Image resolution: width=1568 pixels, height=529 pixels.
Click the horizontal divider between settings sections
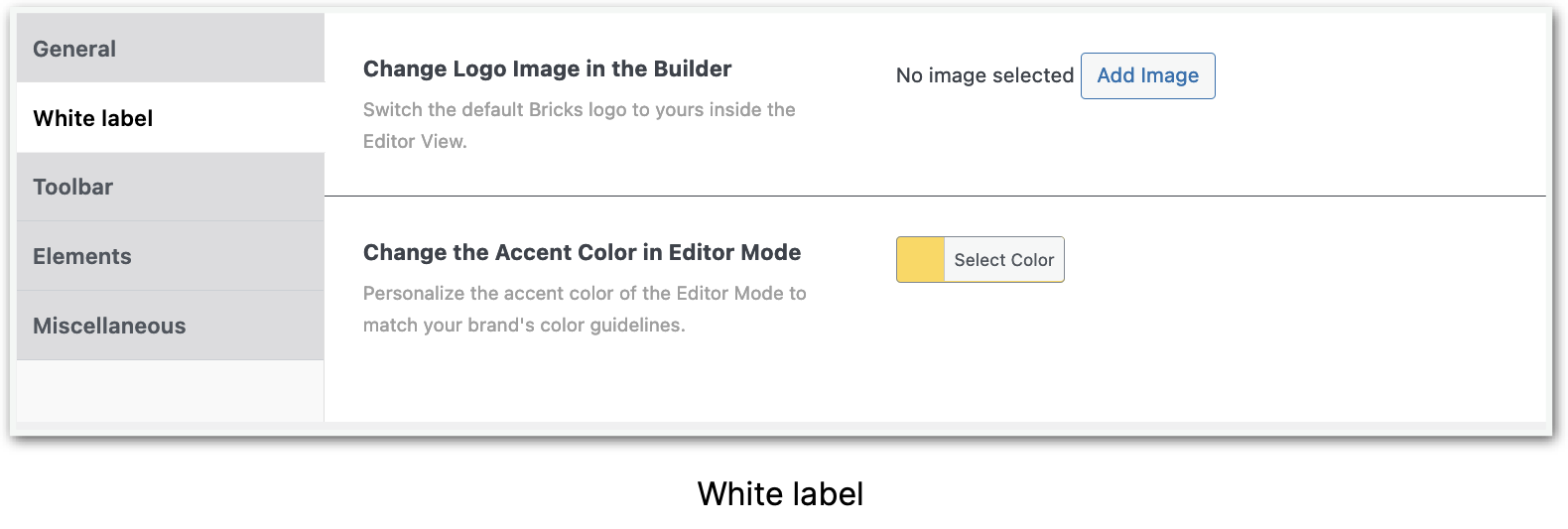click(x=935, y=196)
